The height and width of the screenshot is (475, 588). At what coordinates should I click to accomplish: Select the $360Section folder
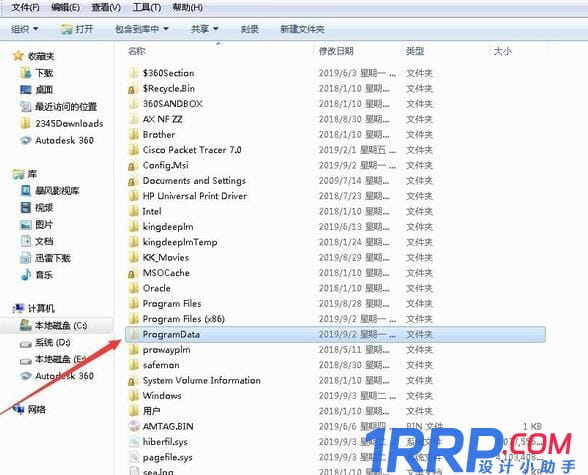click(x=168, y=73)
